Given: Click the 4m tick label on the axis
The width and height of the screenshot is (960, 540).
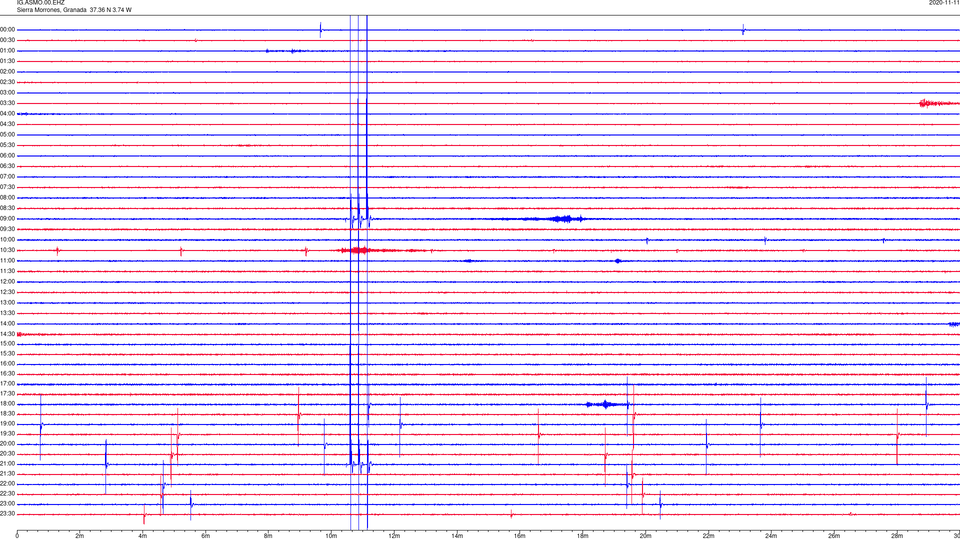Looking at the screenshot, I should tap(143, 536).
